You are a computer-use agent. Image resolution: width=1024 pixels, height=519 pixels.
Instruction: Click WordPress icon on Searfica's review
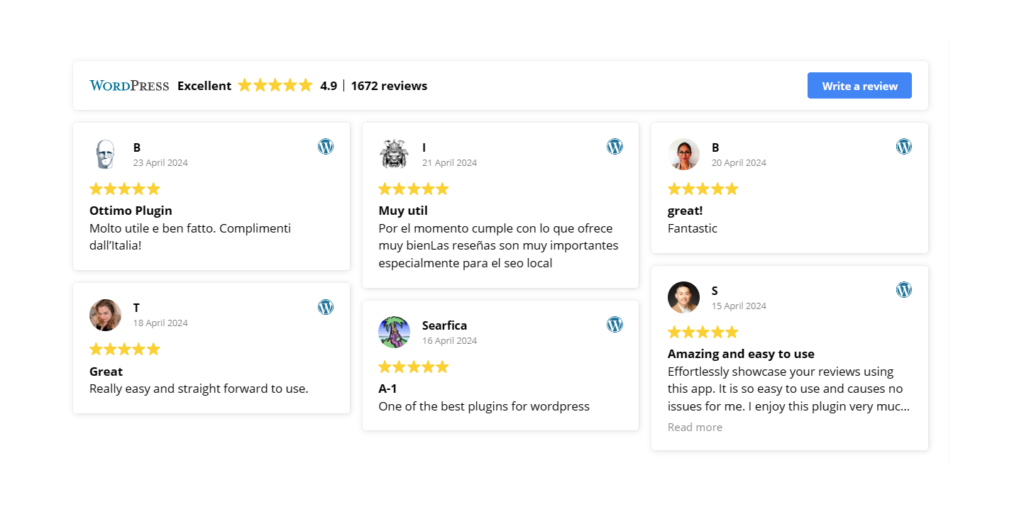pyautogui.click(x=614, y=325)
